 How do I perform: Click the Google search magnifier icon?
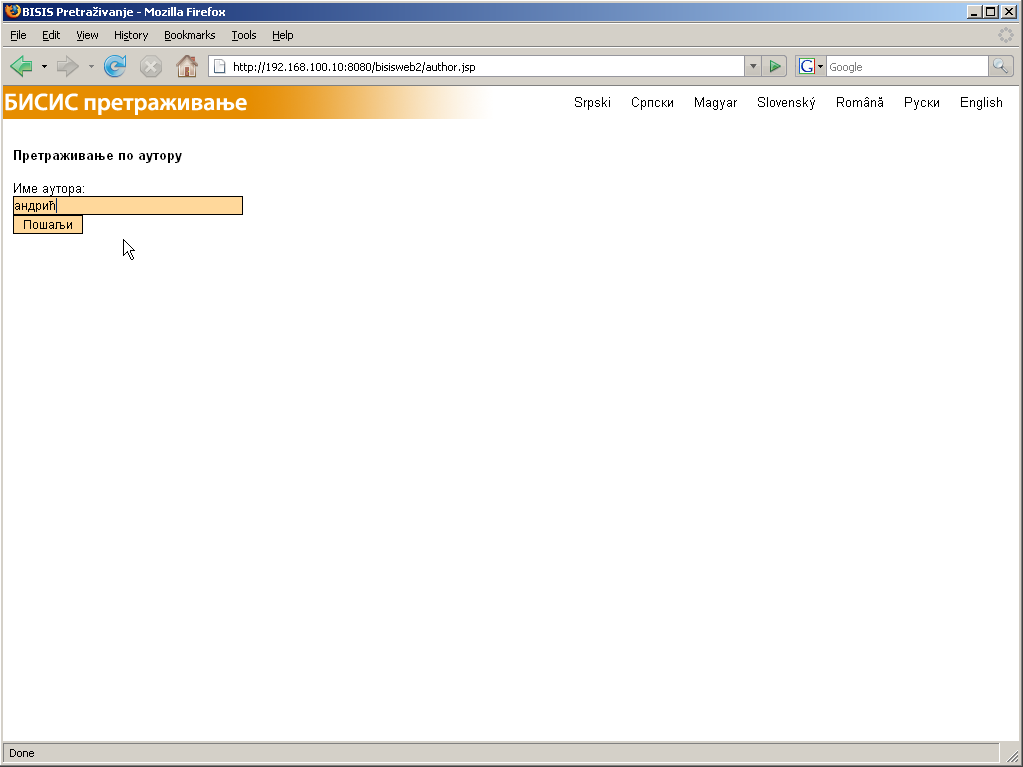1000,67
